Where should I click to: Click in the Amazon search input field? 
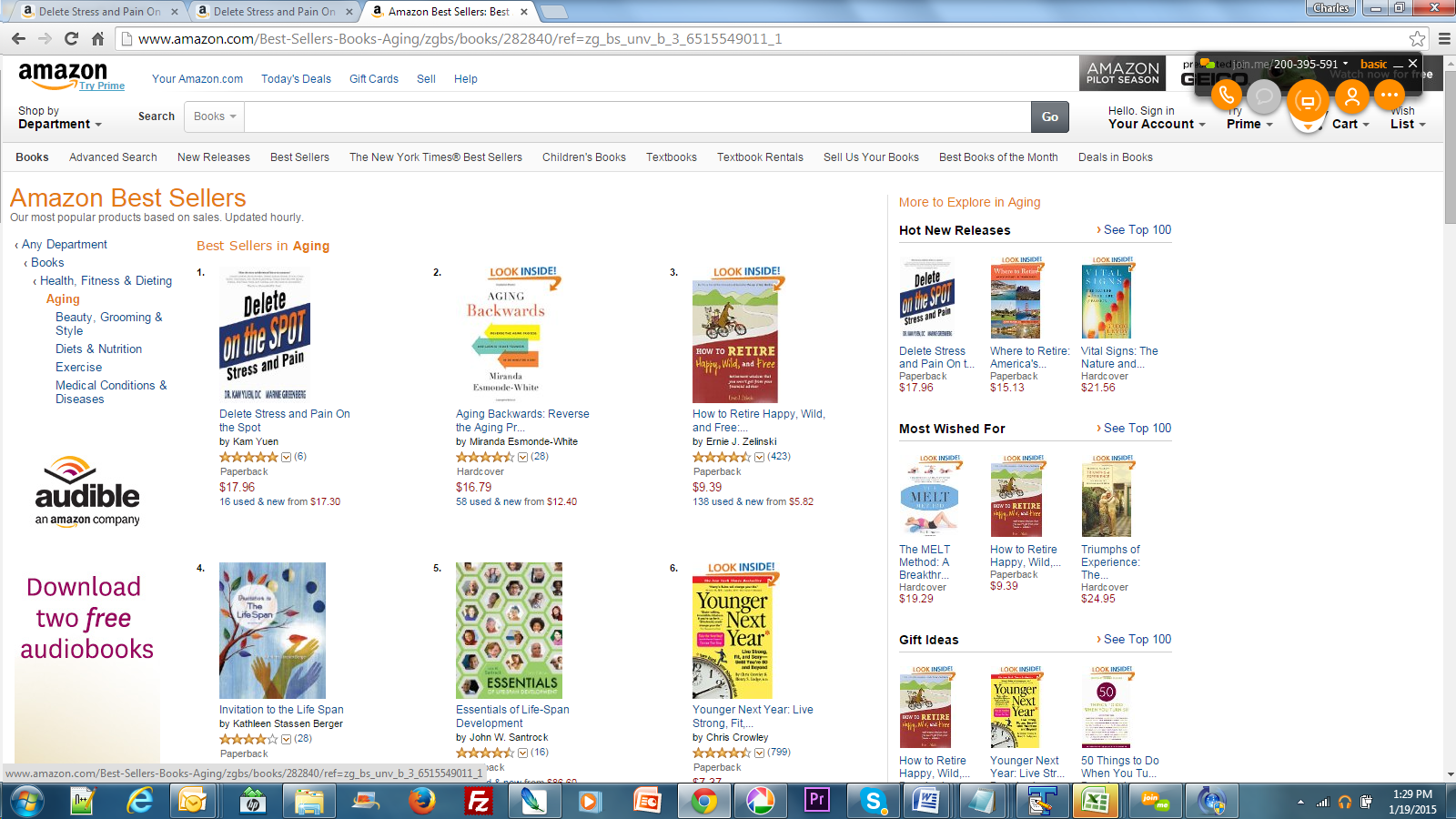[x=638, y=116]
